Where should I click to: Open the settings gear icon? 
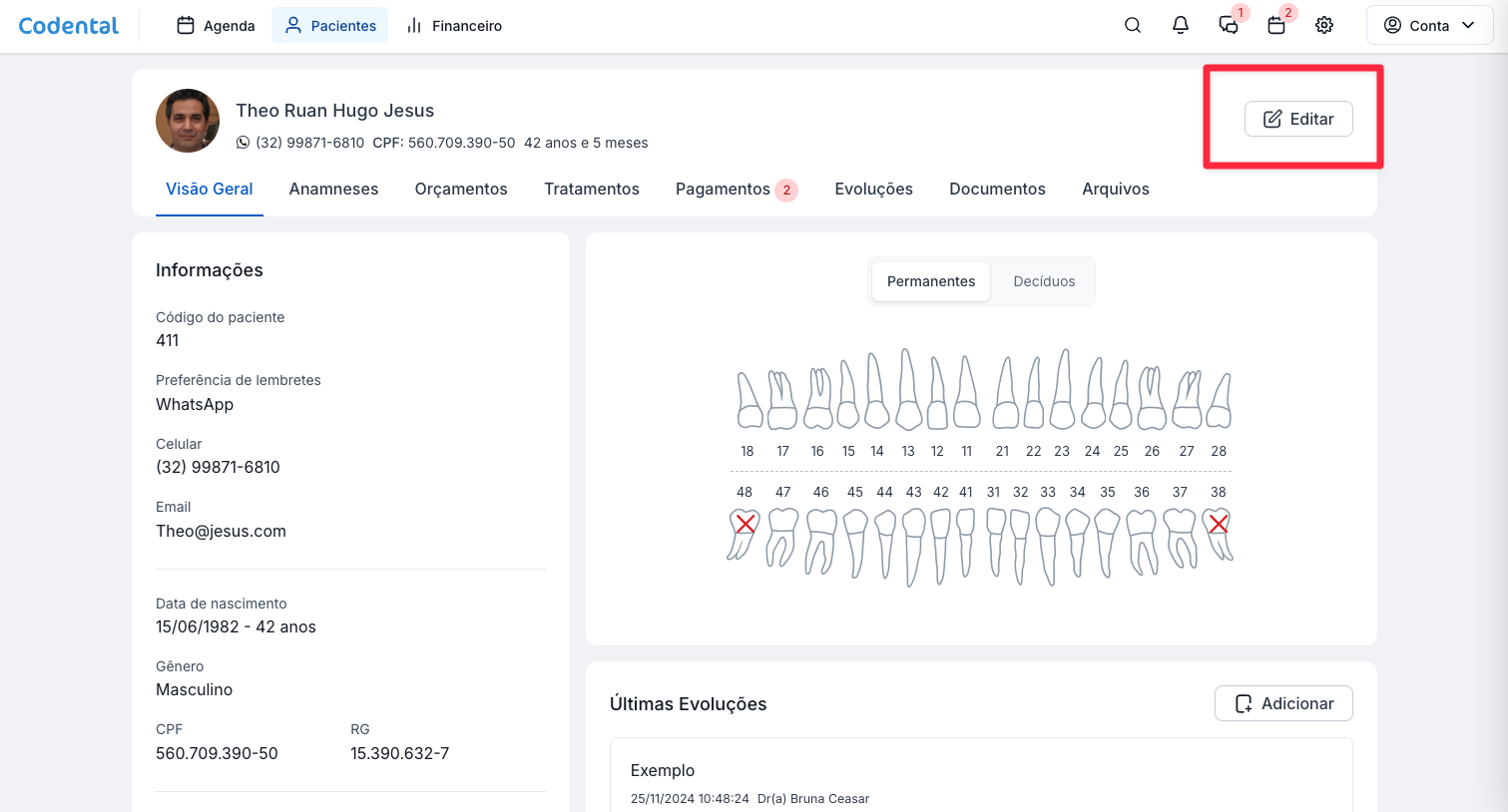[1324, 26]
